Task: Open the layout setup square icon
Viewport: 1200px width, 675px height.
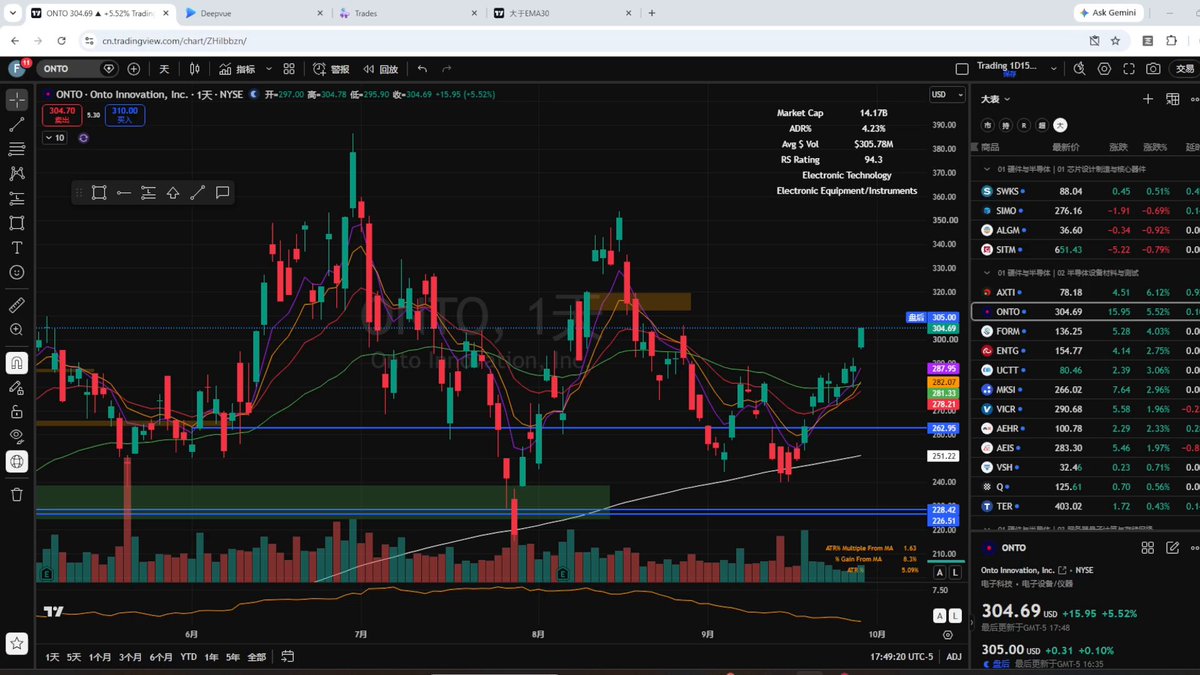Action: point(962,69)
